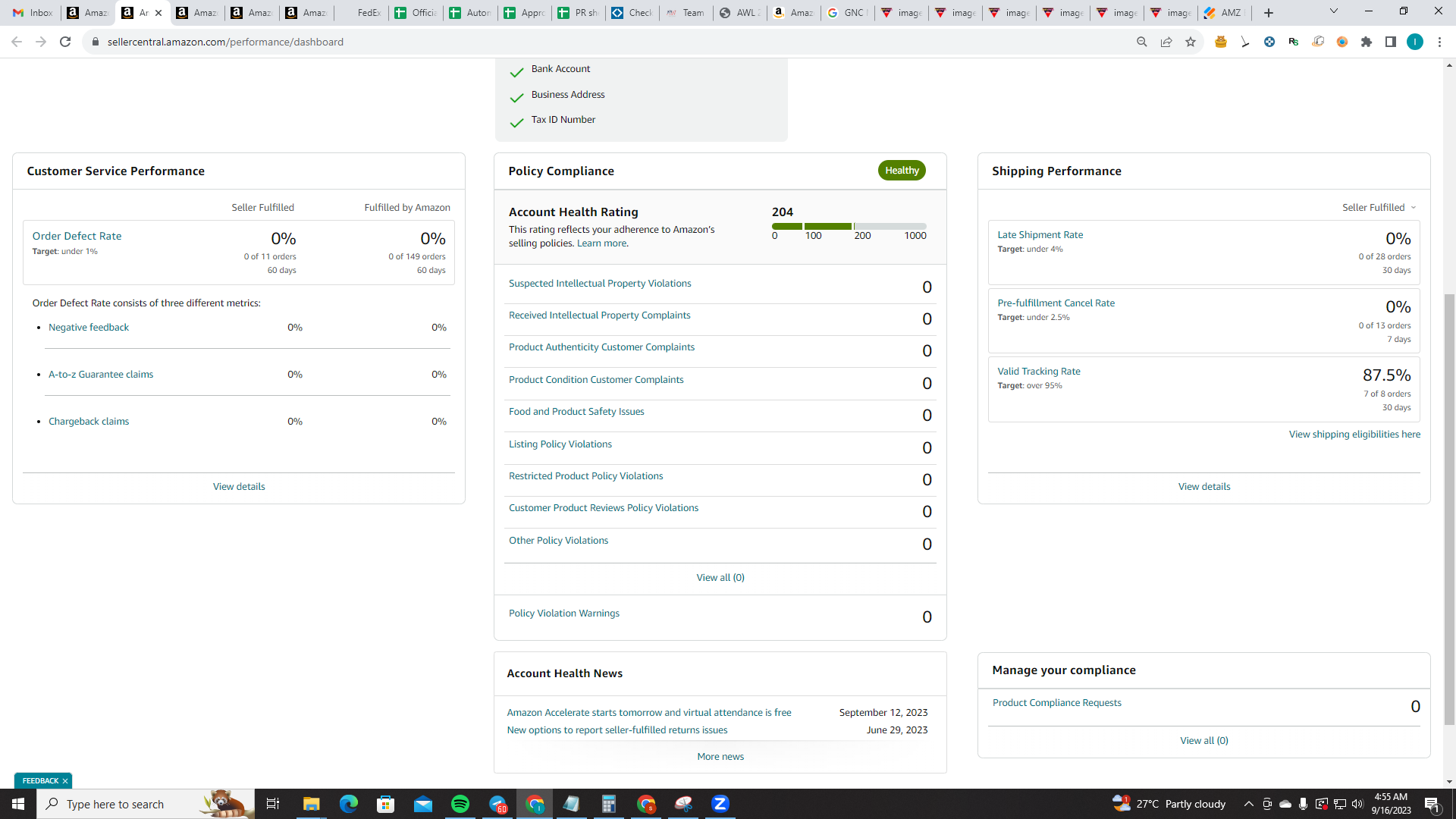Click the Account Health Rating progress bar
Screen dimensions: 1456x819
click(849, 226)
